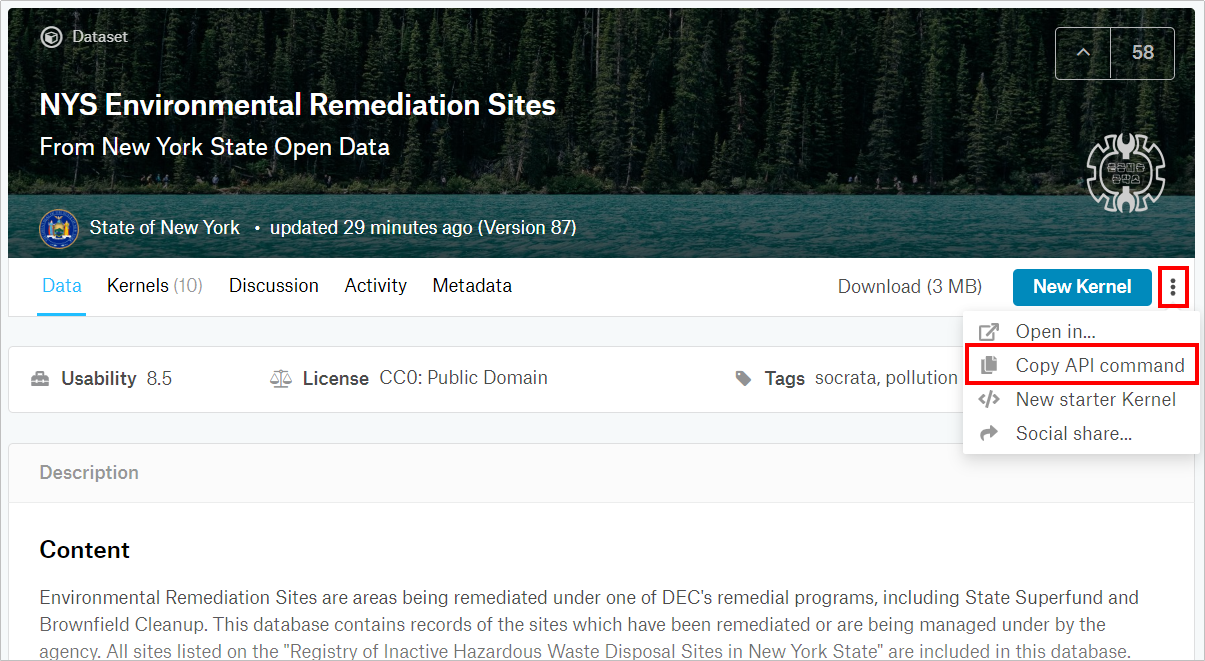Click the Content heading
This screenshot has width=1205, height=661.
[x=85, y=550]
